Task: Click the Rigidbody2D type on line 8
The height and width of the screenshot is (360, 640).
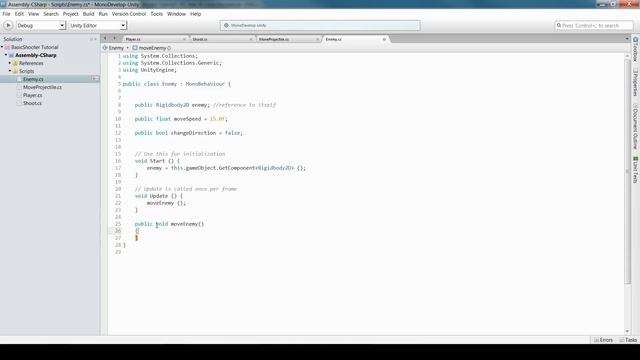Action: pos(172,105)
